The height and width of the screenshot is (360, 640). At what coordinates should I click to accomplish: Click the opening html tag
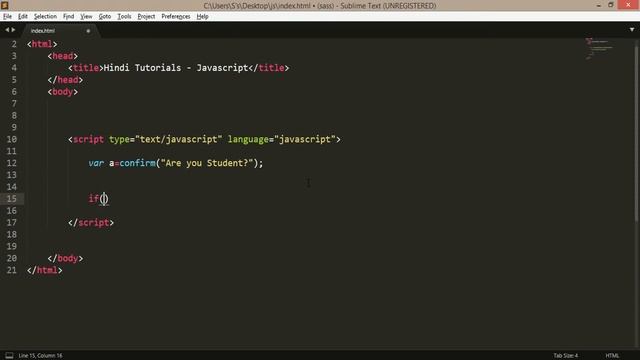[42, 44]
